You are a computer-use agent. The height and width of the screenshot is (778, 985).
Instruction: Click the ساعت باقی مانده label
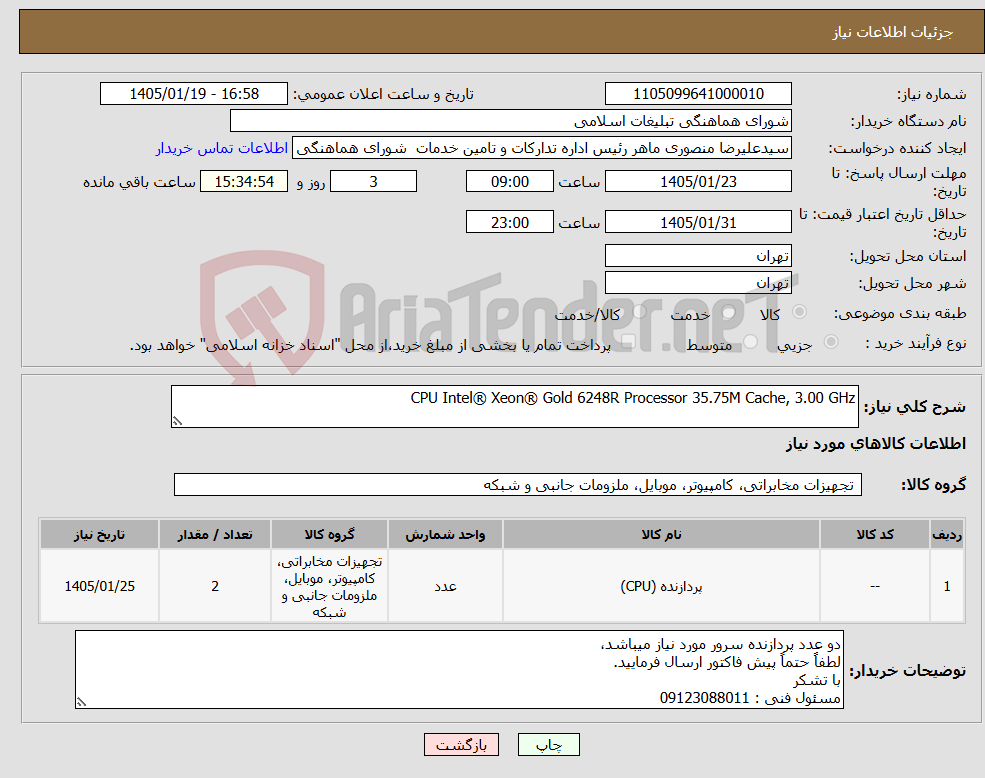click(139, 182)
